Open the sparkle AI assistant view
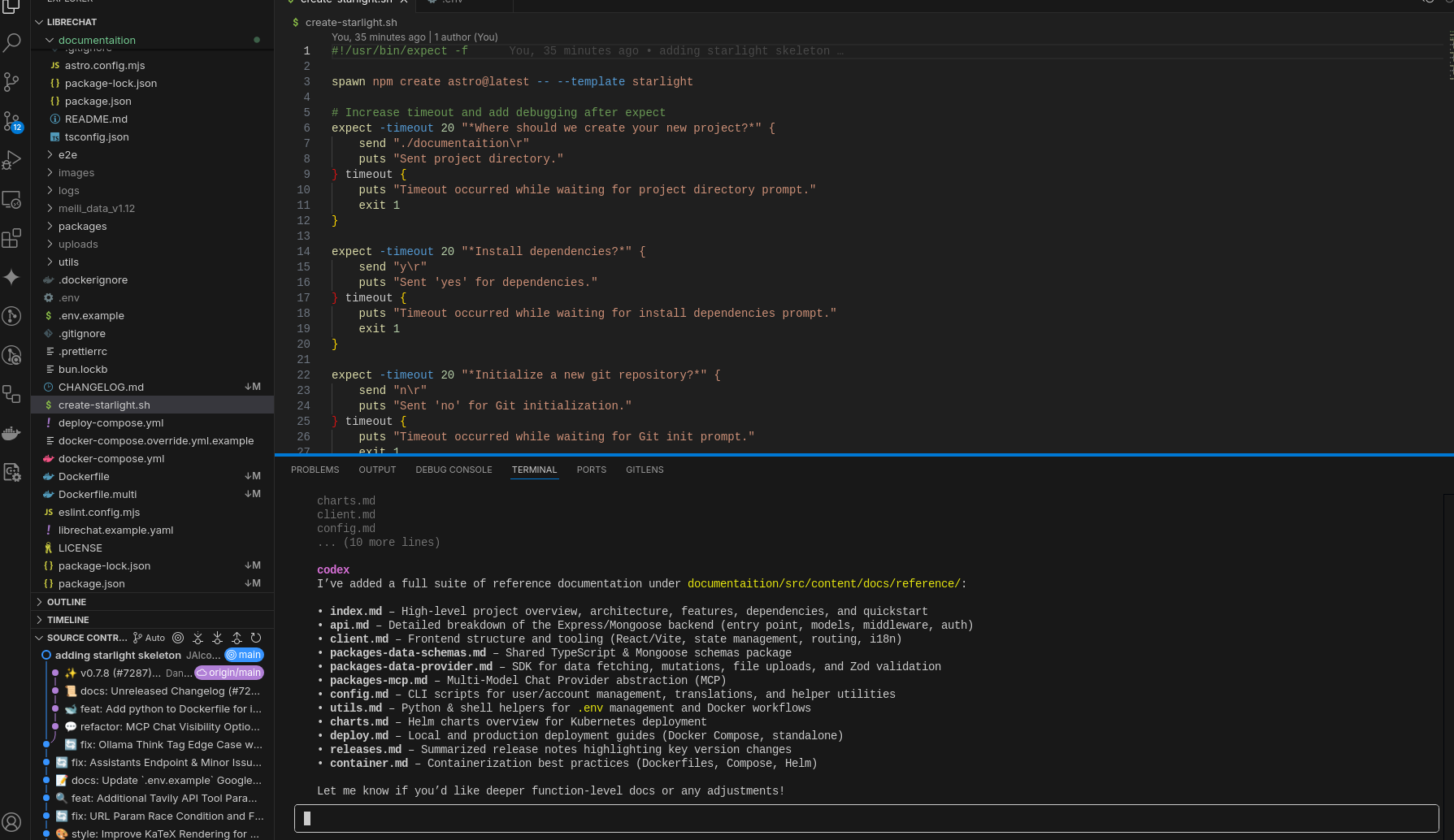The image size is (1454, 840). click(x=11, y=277)
